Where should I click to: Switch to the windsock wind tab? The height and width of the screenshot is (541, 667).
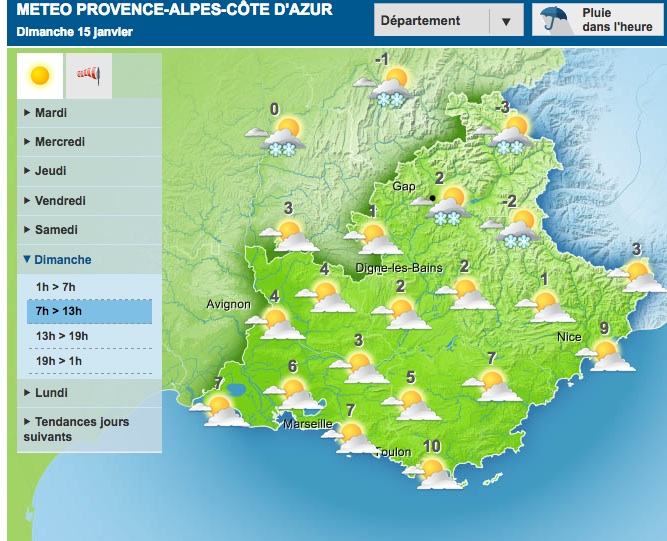click(88, 76)
